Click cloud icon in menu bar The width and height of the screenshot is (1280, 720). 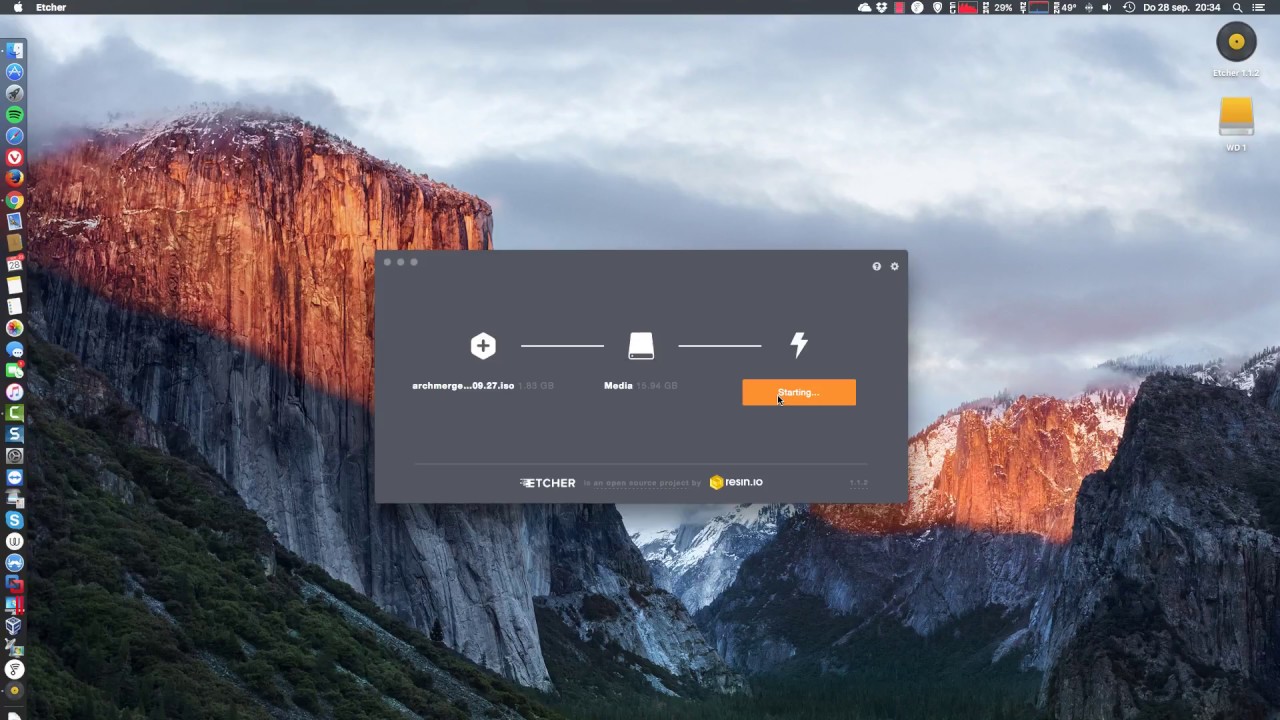(x=864, y=7)
